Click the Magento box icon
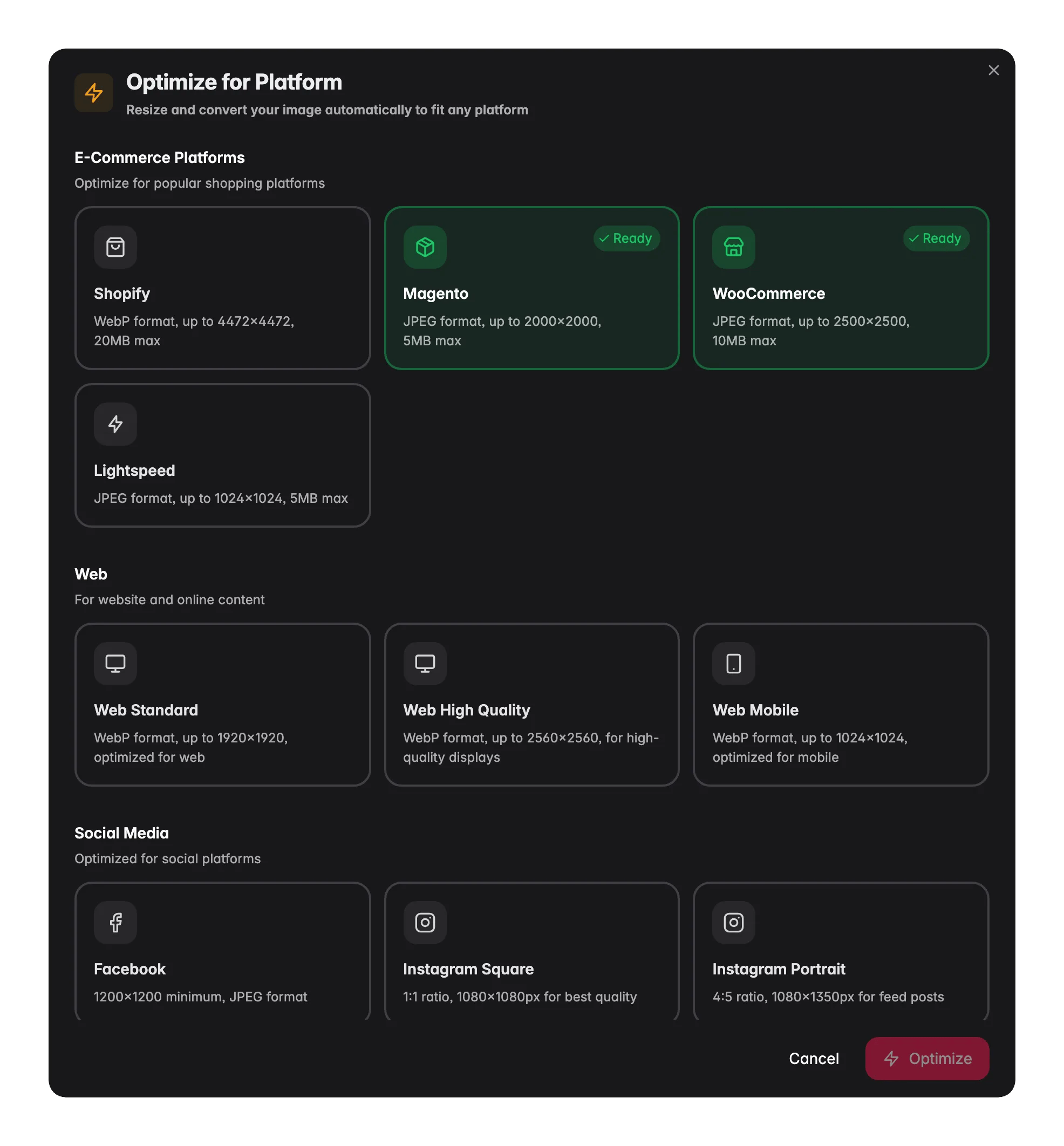This screenshot has height=1146, width=1064. (425, 247)
